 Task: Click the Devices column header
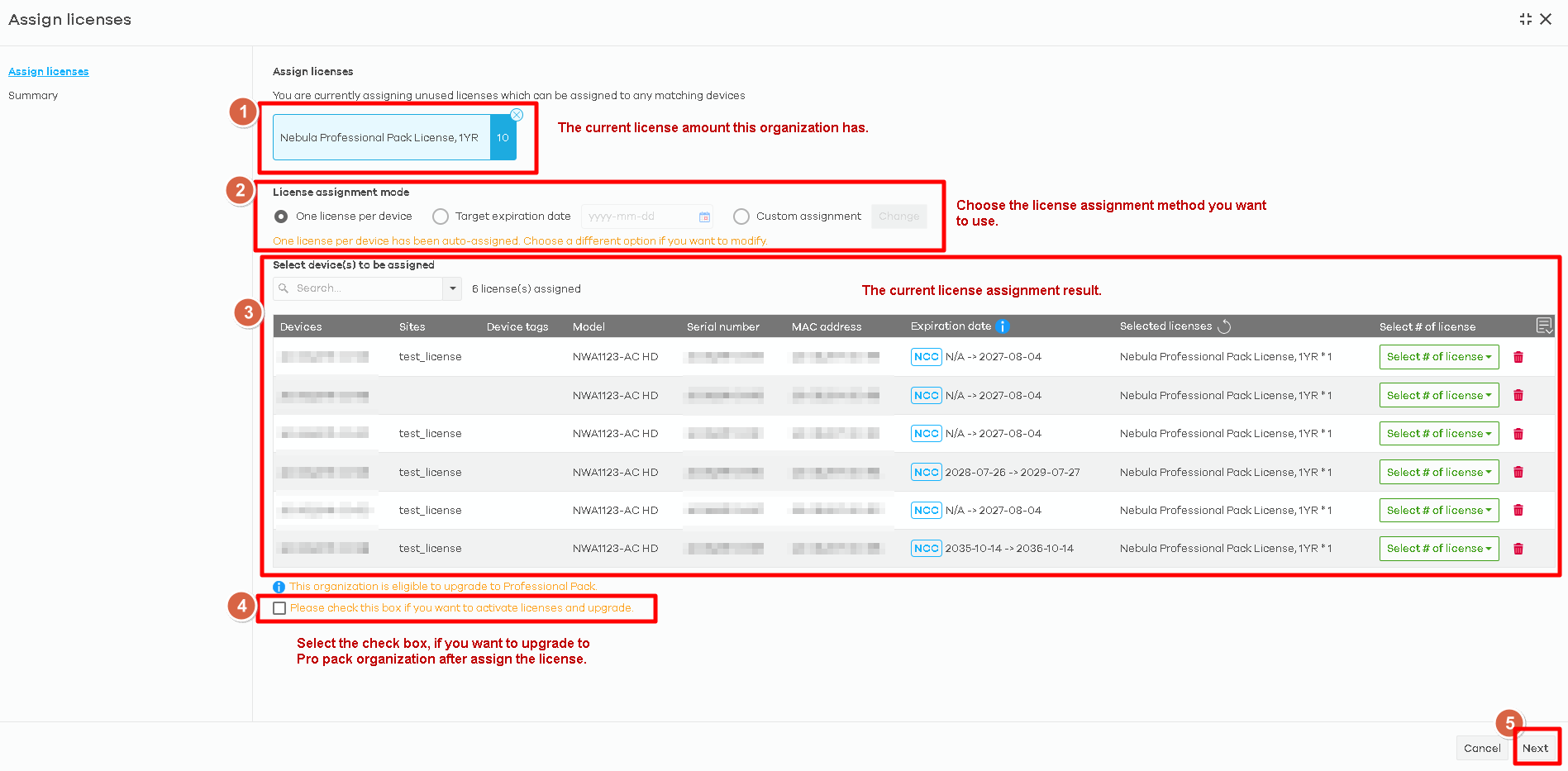pyautogui.click(x=301, y=326)
